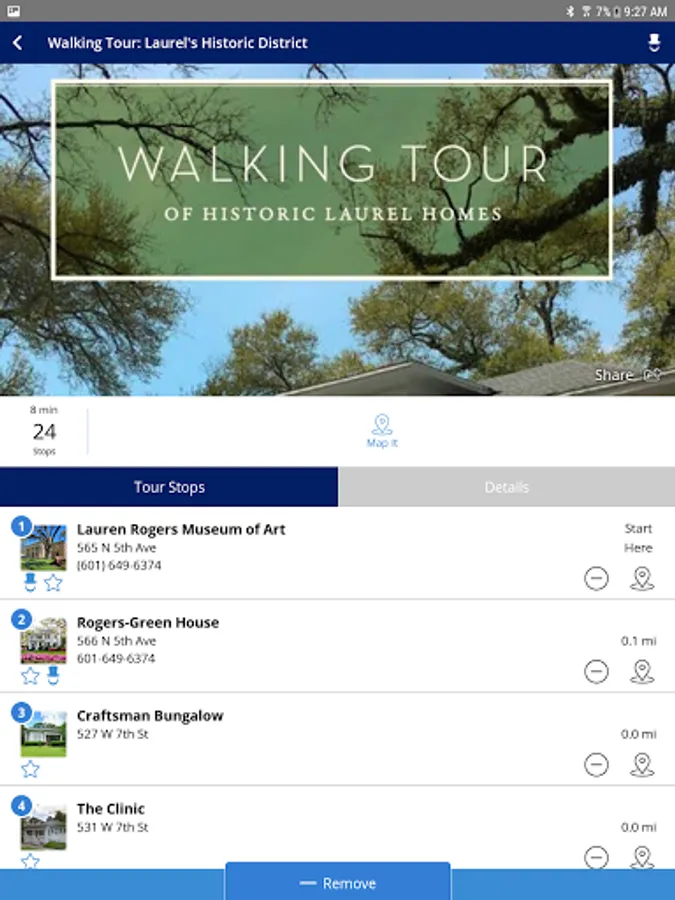This screenshot has width=675, height=900.
Task: Remove Lauren Rogers Museum stop with minus
Action: 596,578
